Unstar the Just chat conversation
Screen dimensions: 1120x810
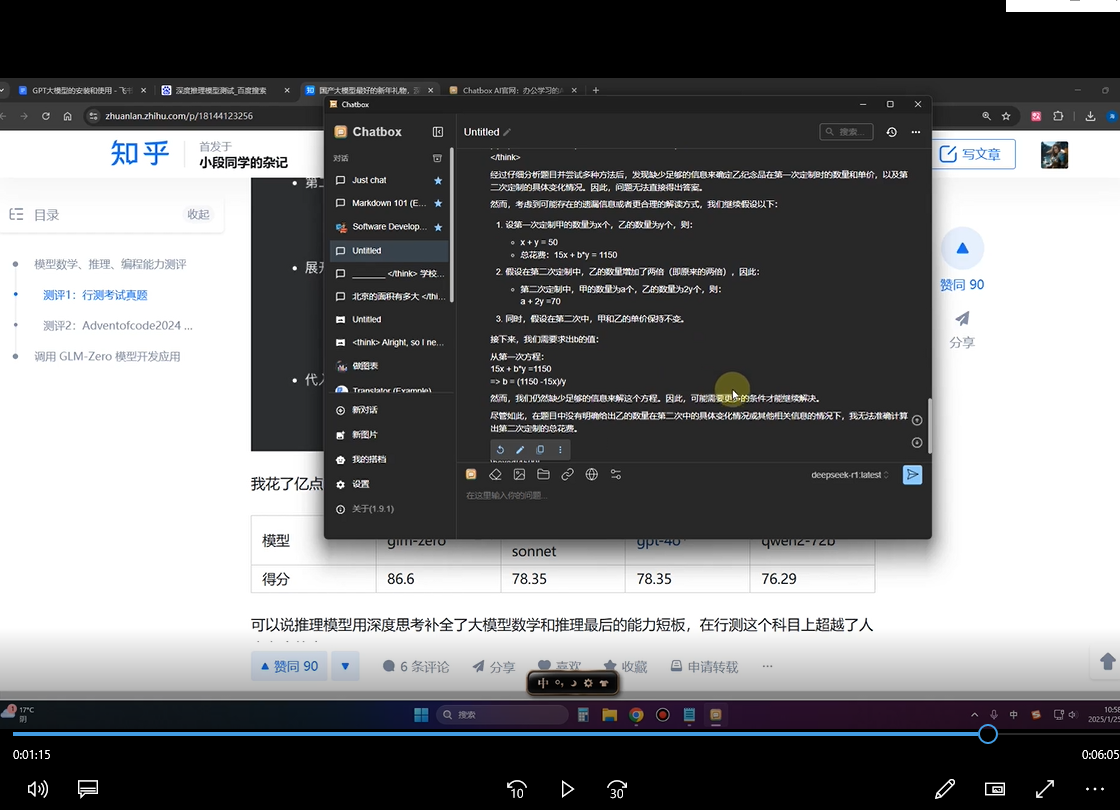438,181
